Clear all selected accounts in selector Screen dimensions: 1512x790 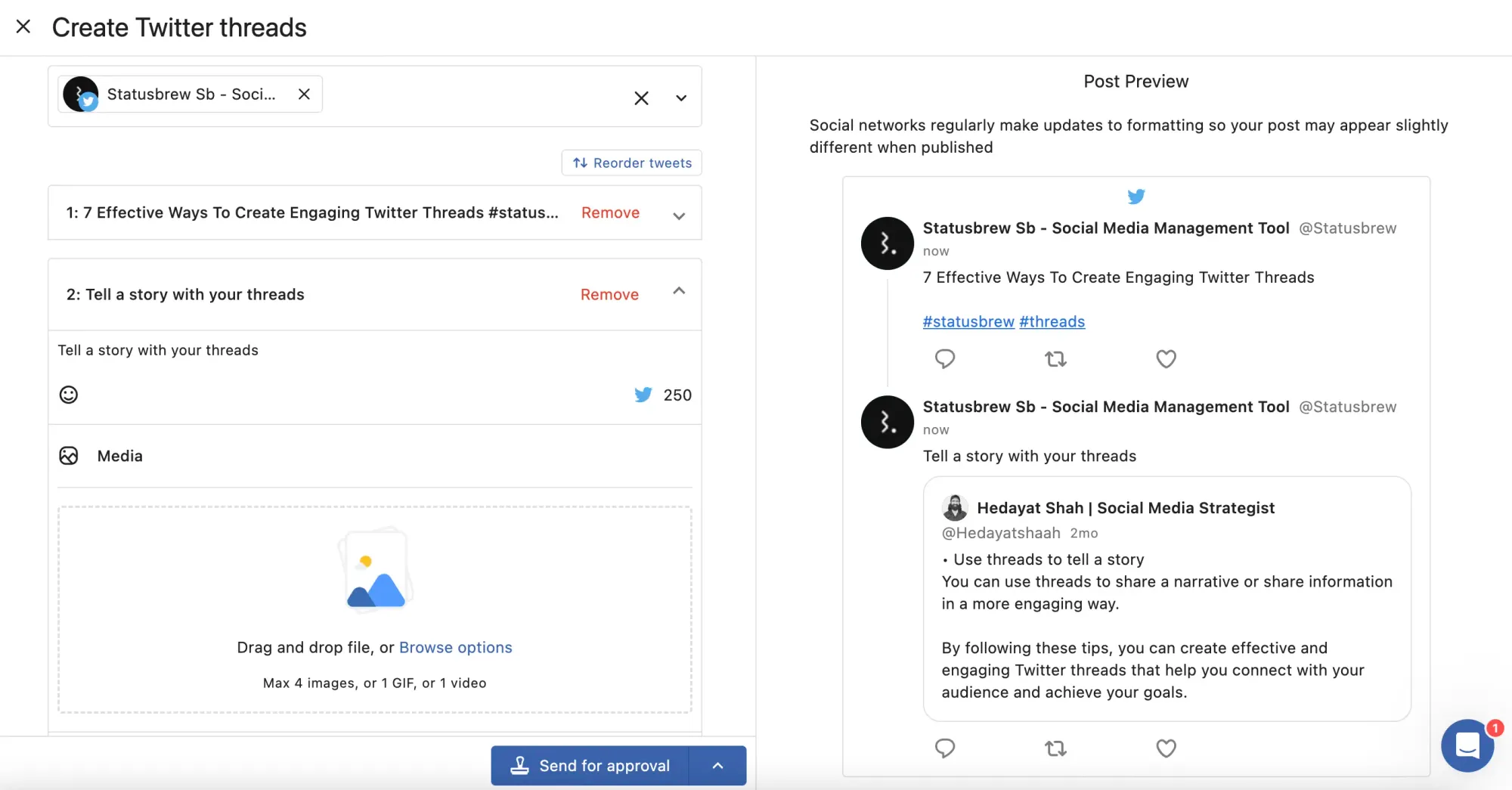(641, 98)
